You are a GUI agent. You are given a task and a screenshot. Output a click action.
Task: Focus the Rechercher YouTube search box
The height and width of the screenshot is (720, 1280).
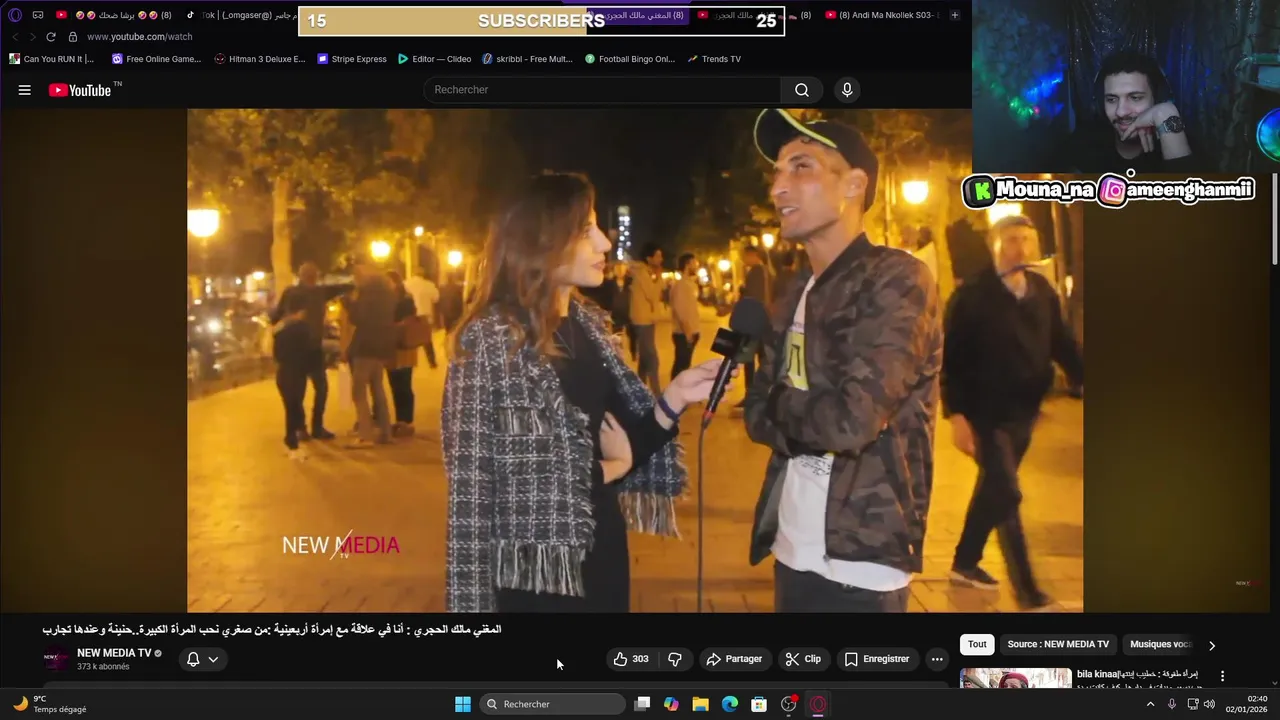point(603,90)
